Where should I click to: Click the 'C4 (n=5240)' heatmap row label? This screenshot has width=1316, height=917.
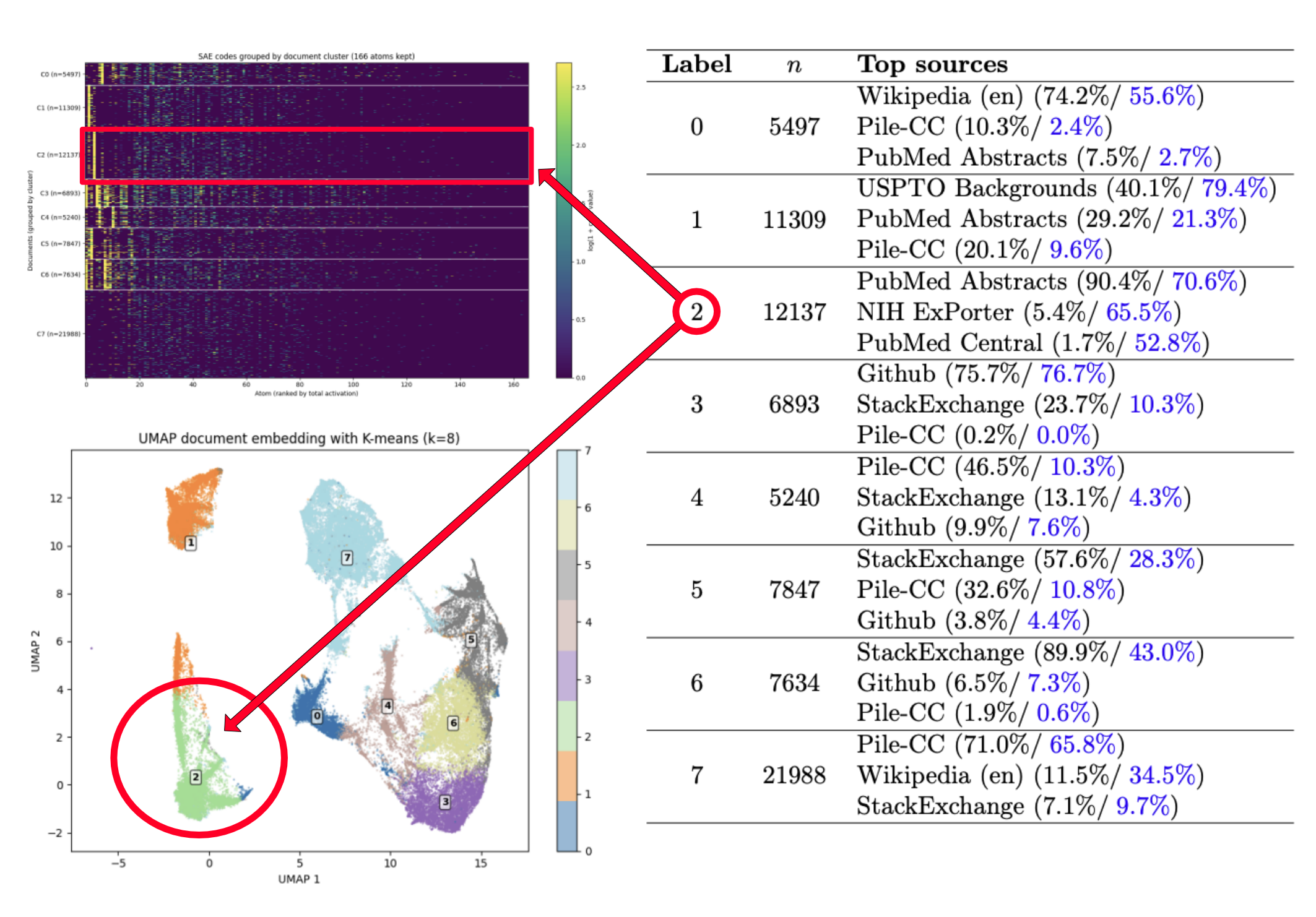[x=60, y=217]
